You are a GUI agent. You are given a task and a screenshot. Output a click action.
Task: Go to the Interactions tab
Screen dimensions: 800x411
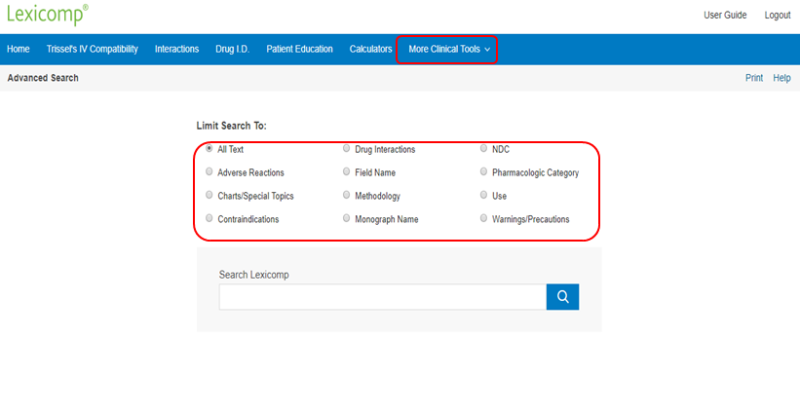coord(177,49)
